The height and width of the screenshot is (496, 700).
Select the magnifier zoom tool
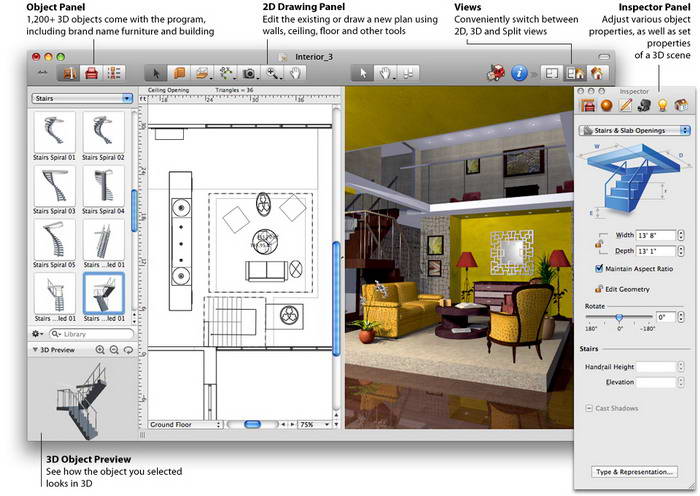pos(272,73)
